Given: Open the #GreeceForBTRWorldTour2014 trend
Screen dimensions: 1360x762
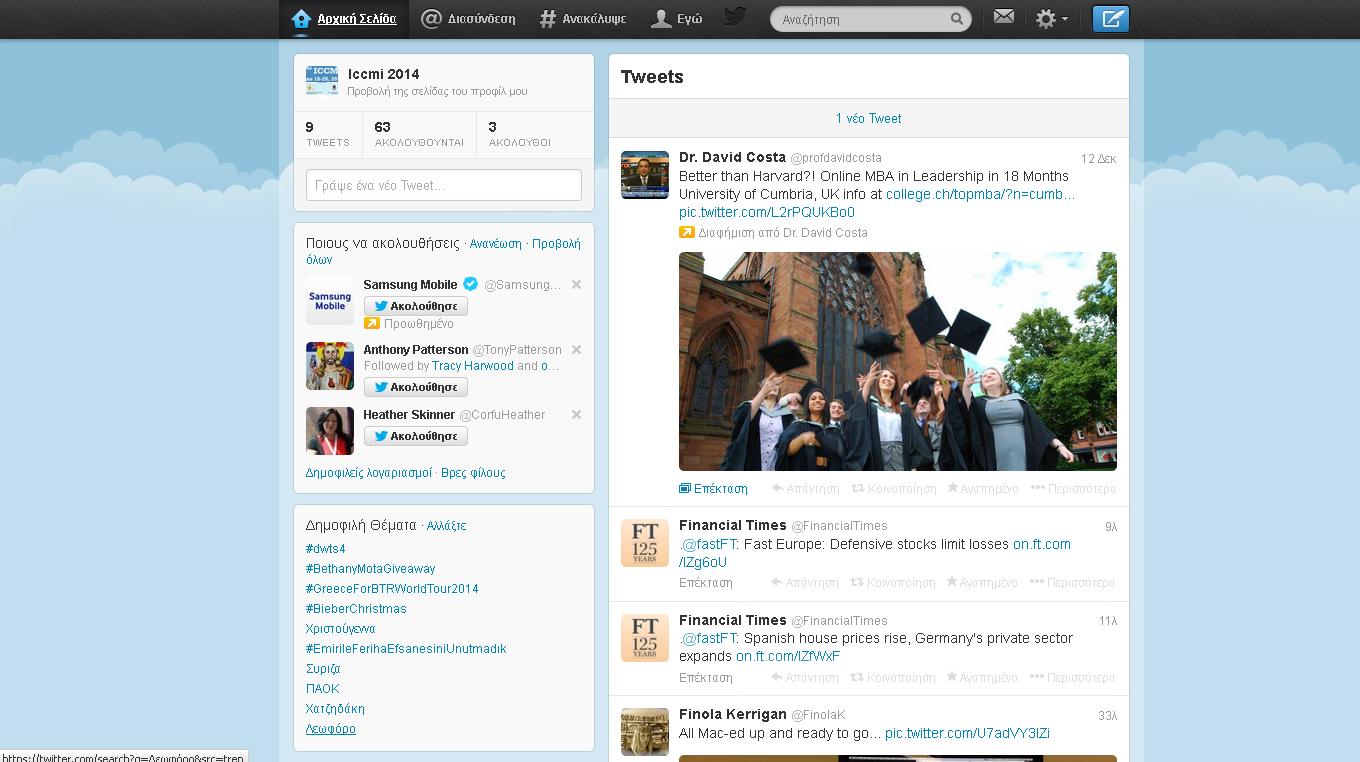Looking at the screenshot, I should pos(392,589).
